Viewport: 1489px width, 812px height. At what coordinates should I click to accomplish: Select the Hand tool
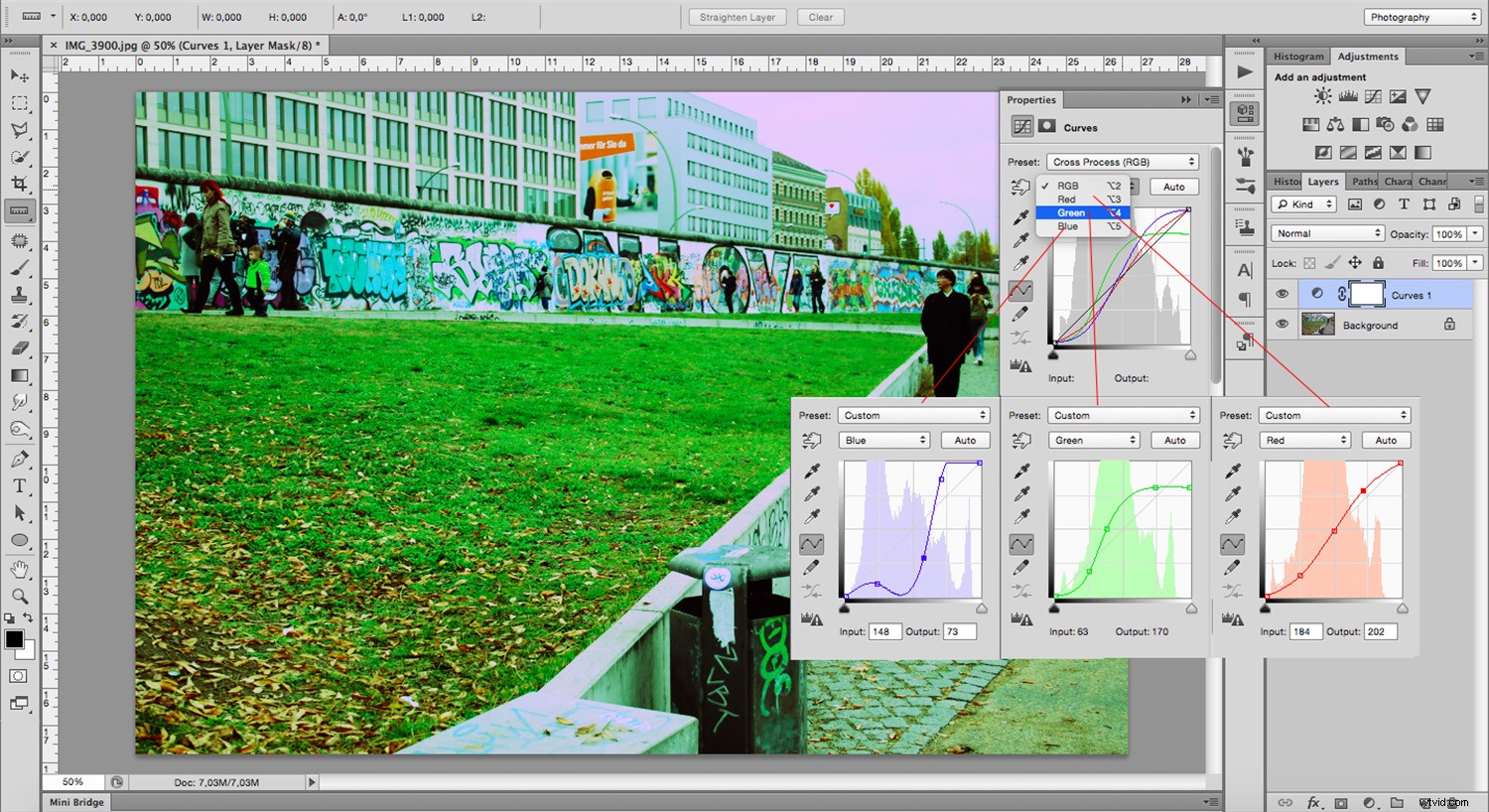(x=18, y=569)
